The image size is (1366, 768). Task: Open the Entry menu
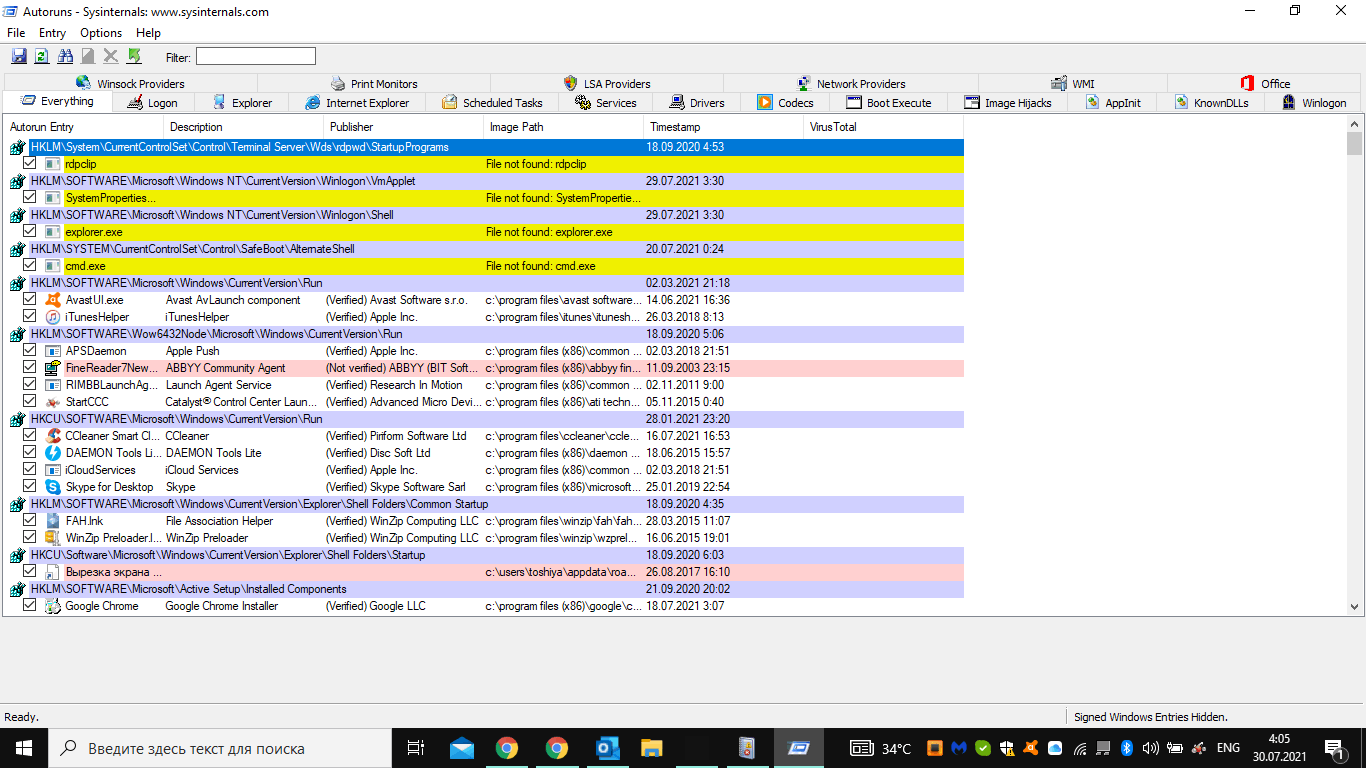52,33
